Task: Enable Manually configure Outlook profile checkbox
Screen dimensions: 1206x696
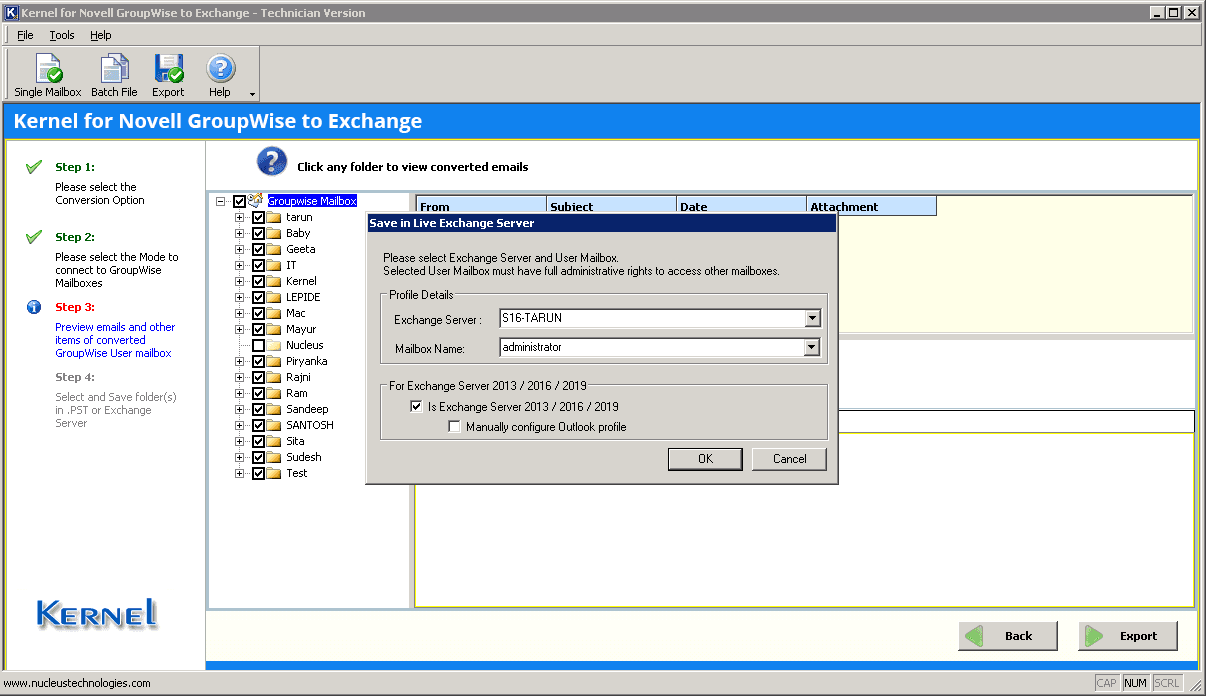Action: point(455,427)
